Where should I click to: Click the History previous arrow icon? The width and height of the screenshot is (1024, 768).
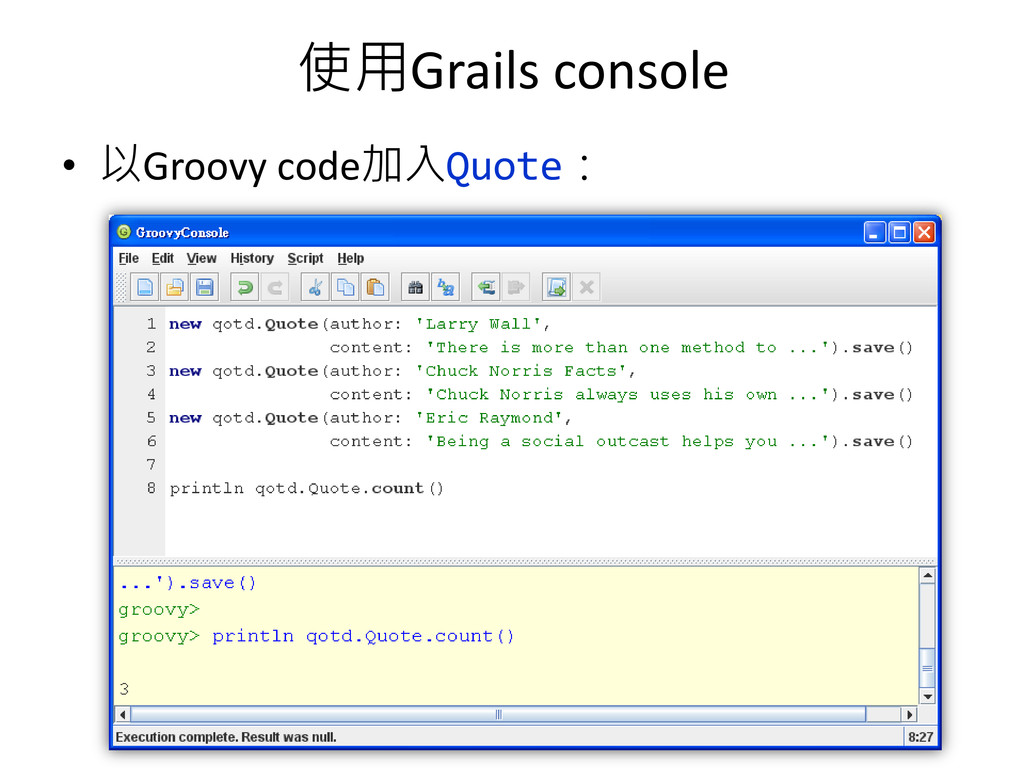486,287
